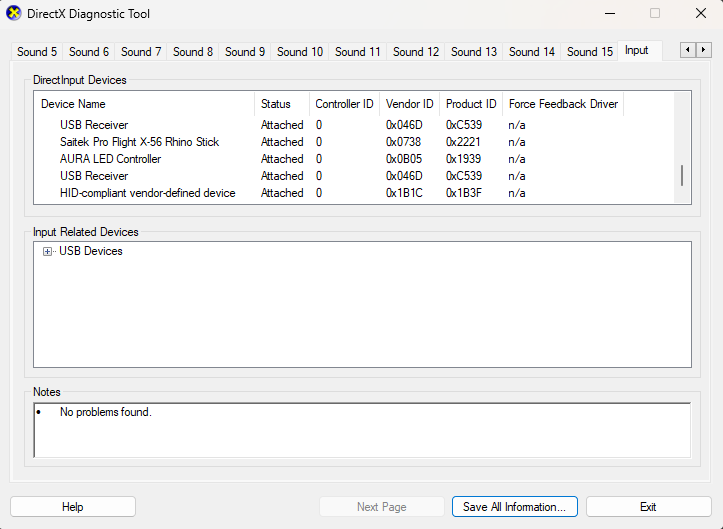Click the Status column header
This screenshot has width=723, height=529.
click(x=282, y=104)
